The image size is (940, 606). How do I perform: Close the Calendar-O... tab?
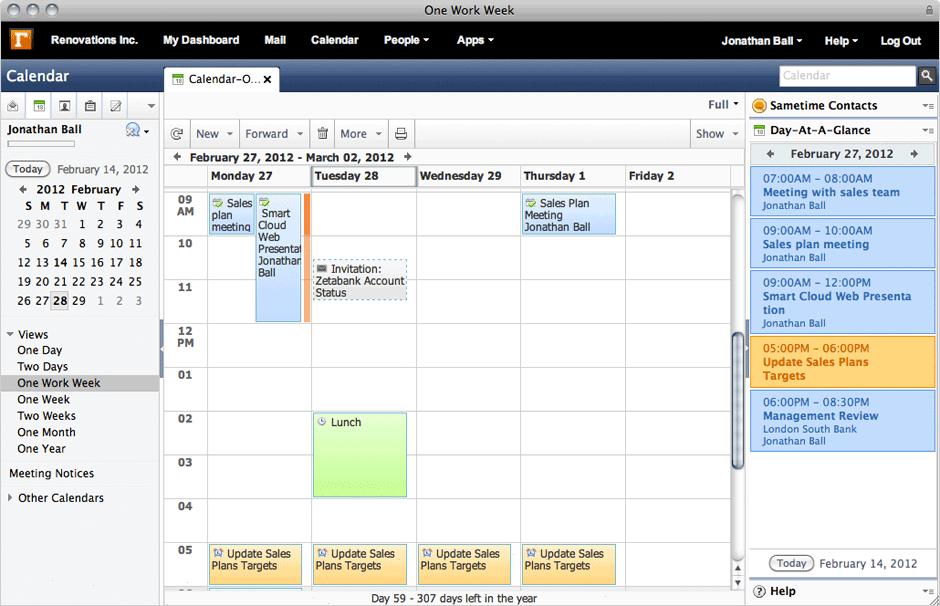tap(267, 79)
